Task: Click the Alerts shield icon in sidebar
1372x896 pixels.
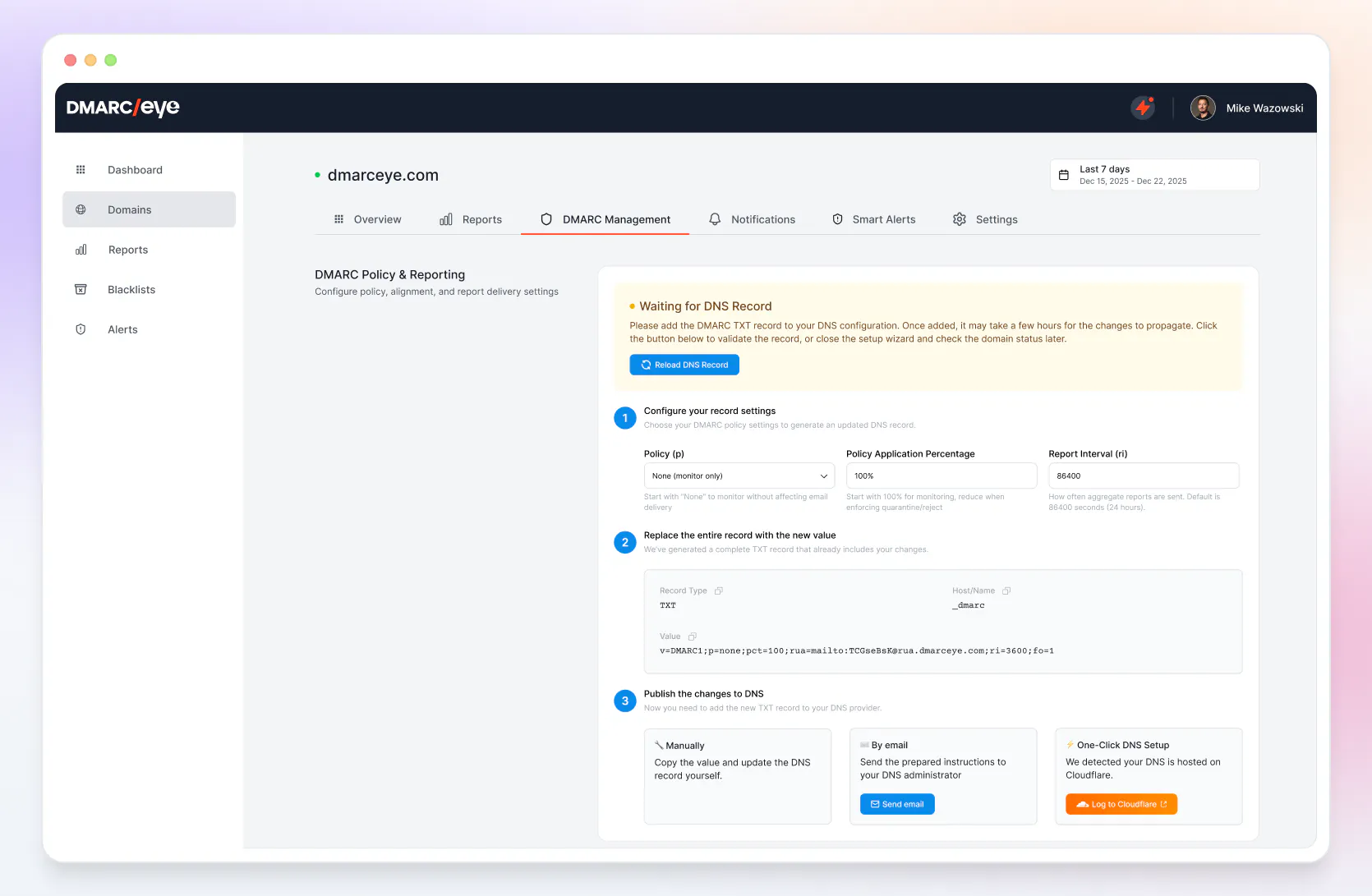Action: [81, 329]
